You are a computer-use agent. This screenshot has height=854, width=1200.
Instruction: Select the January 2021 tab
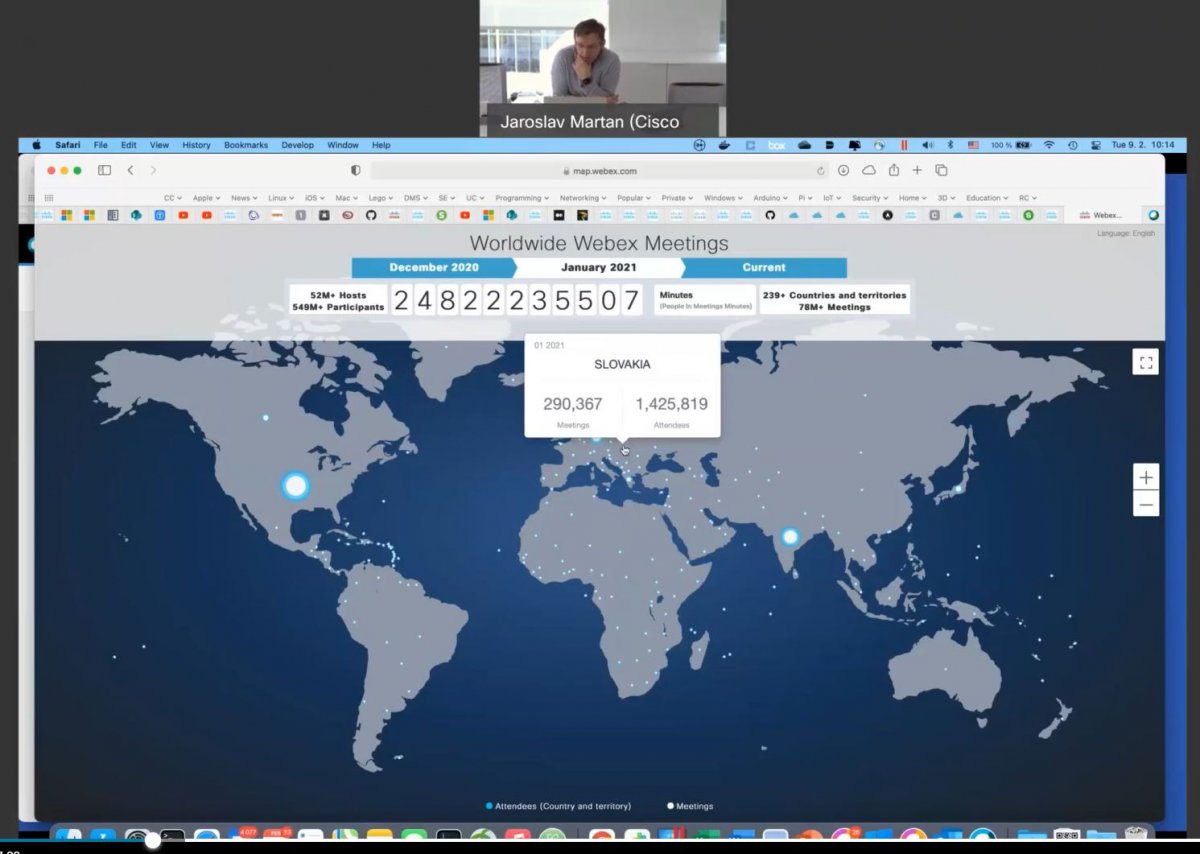[598, 268]
